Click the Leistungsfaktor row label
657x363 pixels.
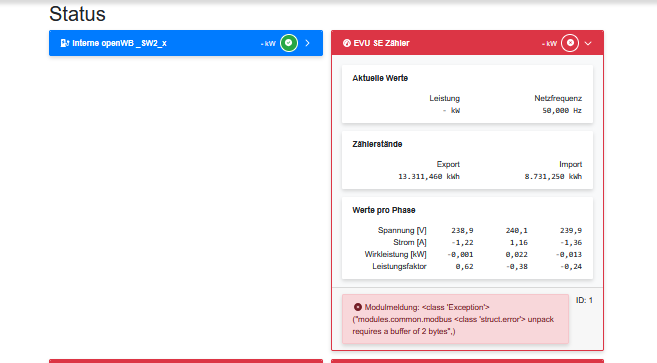[x=399, y=267]
